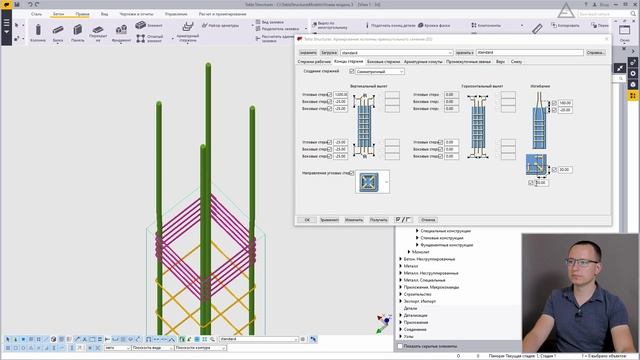Click Соединения in the catalog tree
The image size is (640, 360).
pyautogui.click(x=415, y=329)
